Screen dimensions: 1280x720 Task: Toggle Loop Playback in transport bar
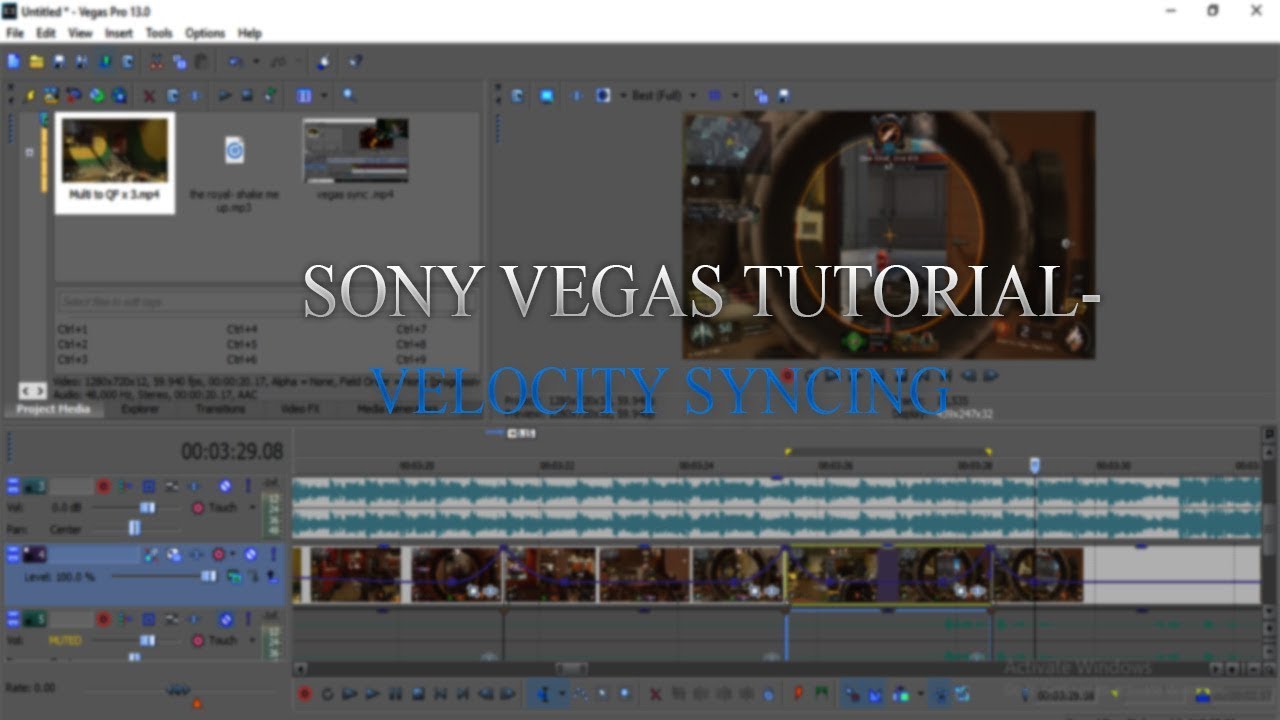[x=327, y=693]
